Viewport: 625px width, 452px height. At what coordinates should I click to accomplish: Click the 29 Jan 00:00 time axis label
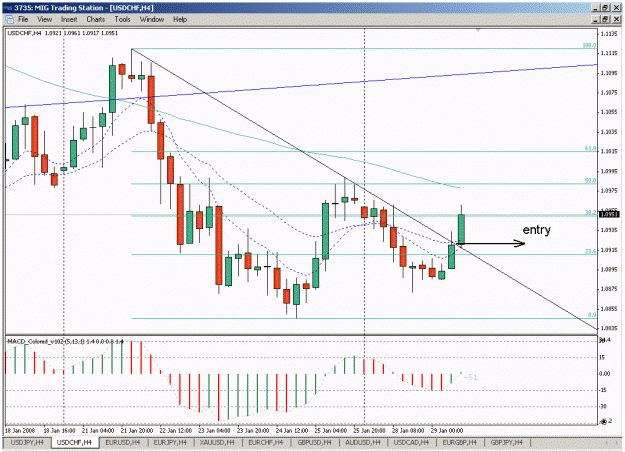pos(447,431)
